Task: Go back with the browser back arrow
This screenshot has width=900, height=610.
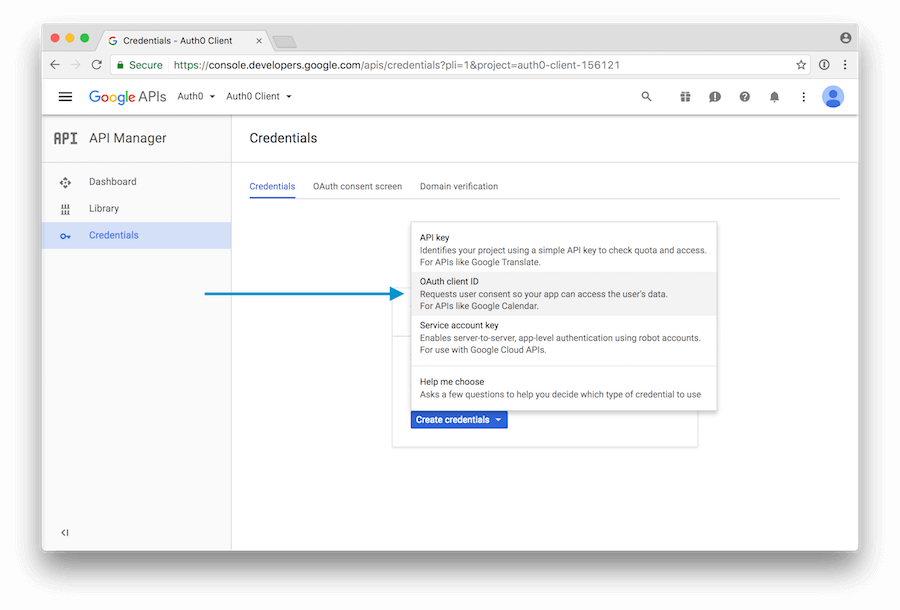Action: pos(55,65)
